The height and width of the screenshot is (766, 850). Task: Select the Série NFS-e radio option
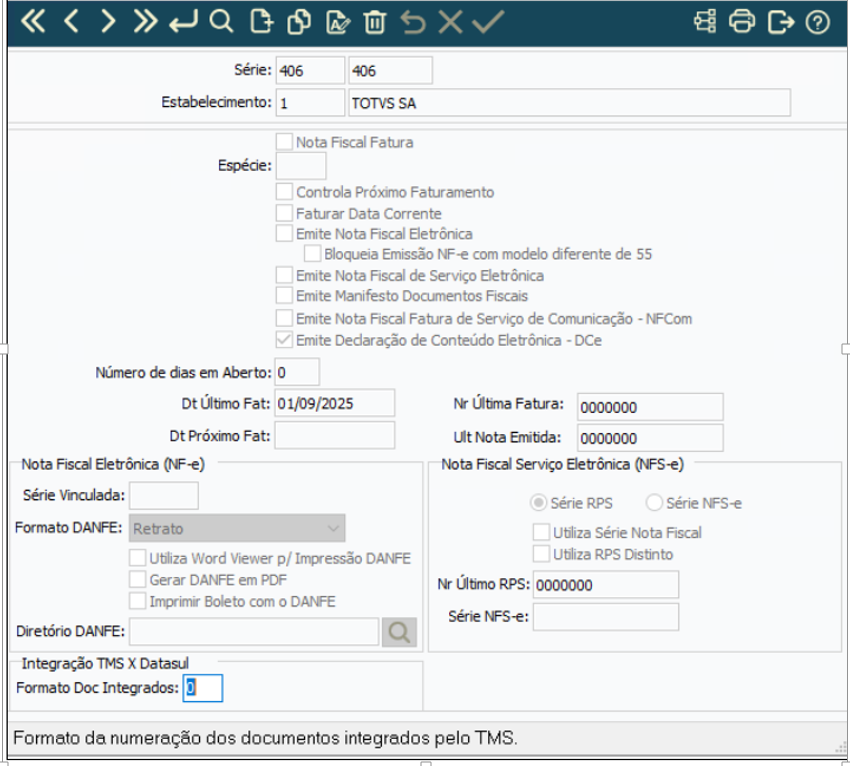(x=654, y=503)
